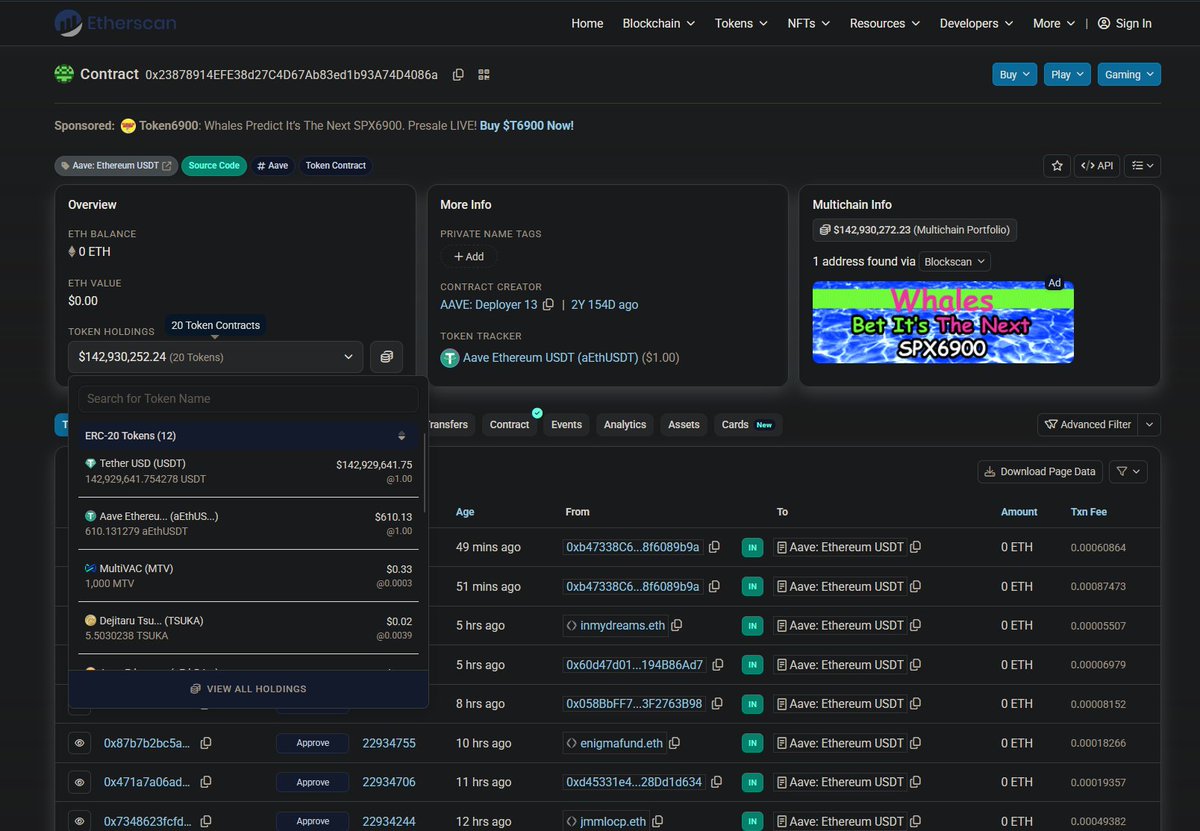Click the Etherscan logo

[115, 23]
